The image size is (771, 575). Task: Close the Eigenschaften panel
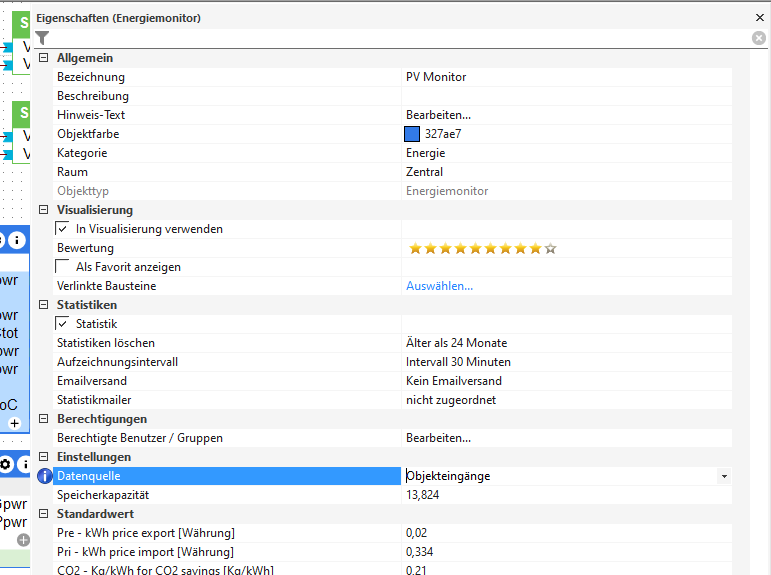click(759, 18)
